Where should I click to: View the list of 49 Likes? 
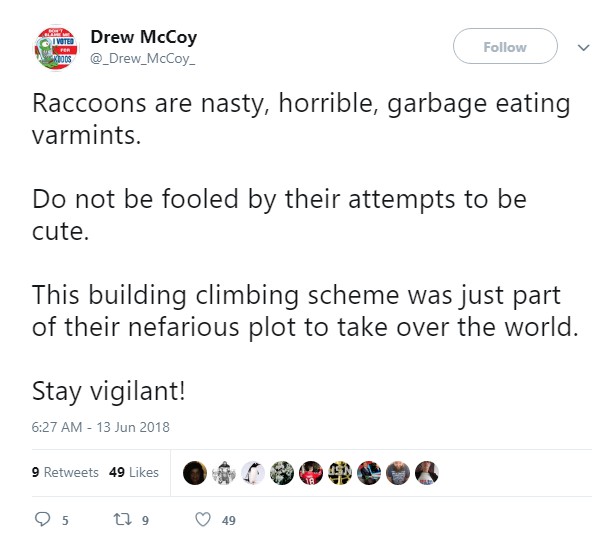pos(133,472)
